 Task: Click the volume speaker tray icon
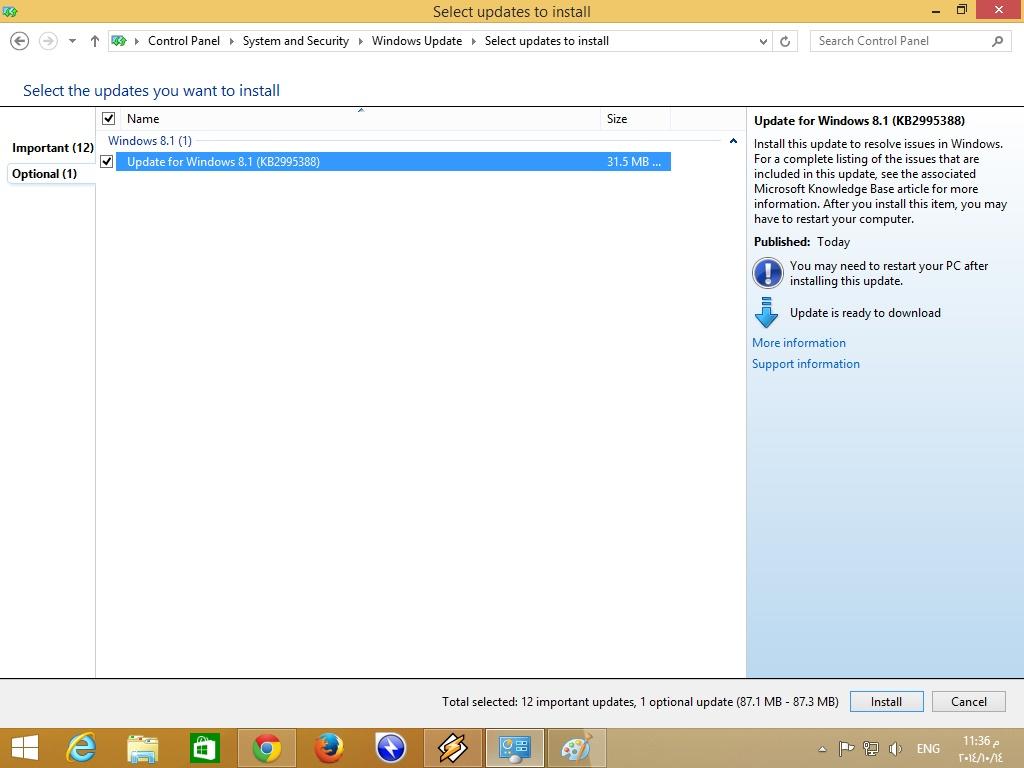point(895,748)
